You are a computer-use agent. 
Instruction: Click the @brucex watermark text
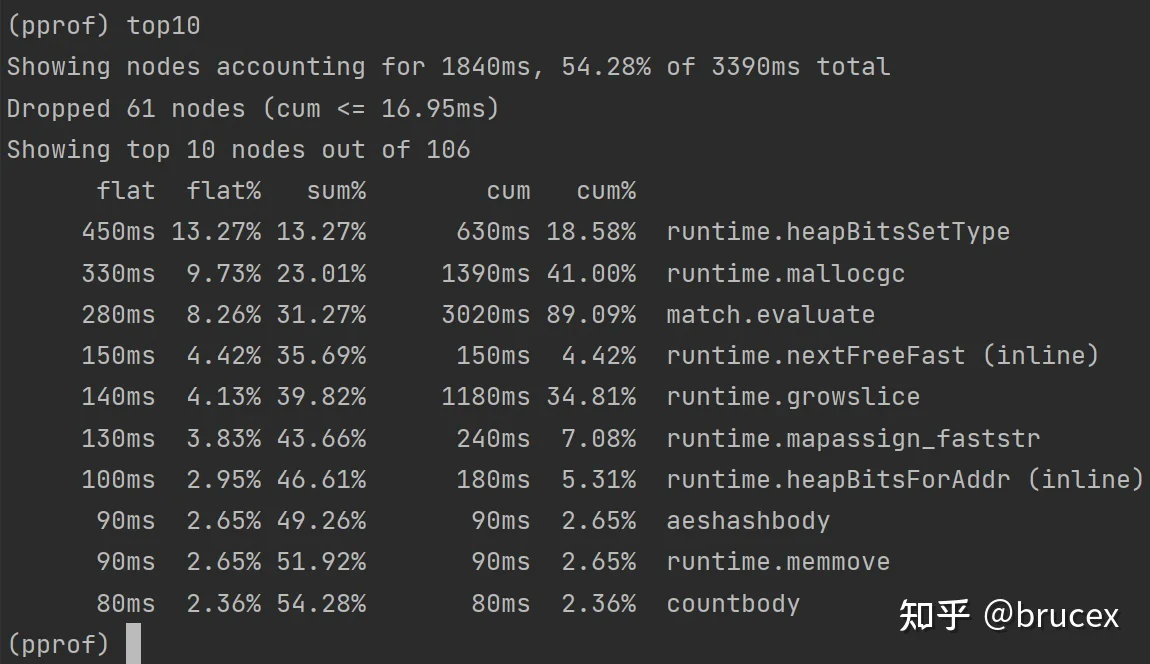(1051, 614)
